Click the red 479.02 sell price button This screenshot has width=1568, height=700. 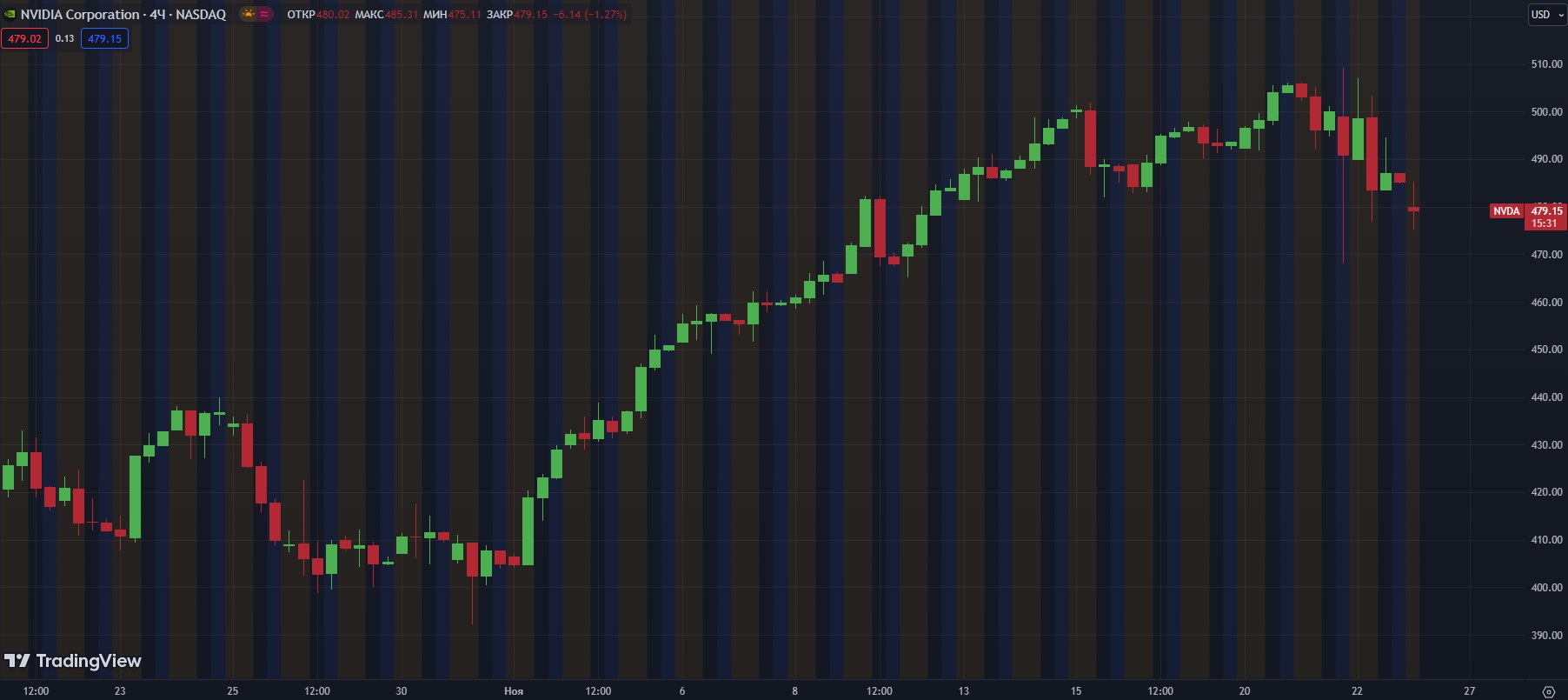point(24,38)
